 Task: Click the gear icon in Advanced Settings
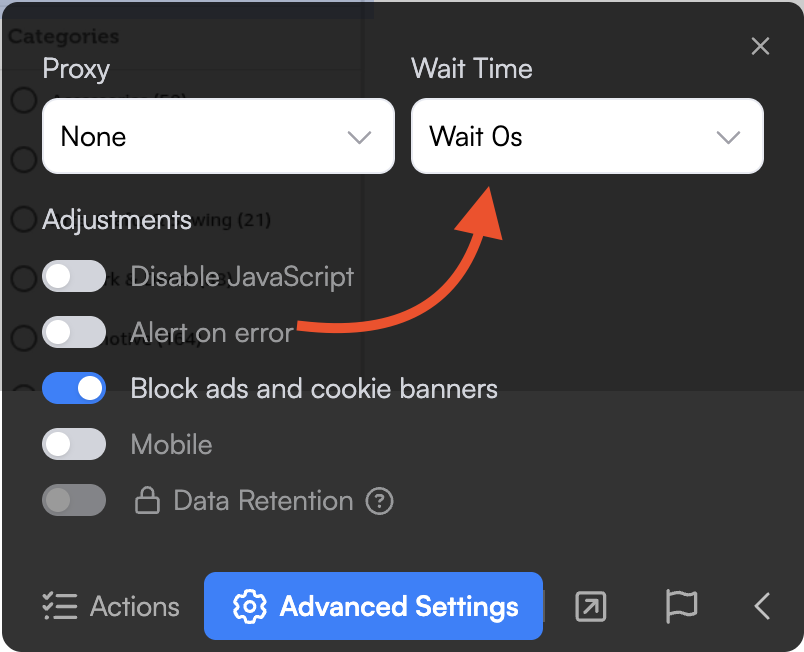[249, 606]
